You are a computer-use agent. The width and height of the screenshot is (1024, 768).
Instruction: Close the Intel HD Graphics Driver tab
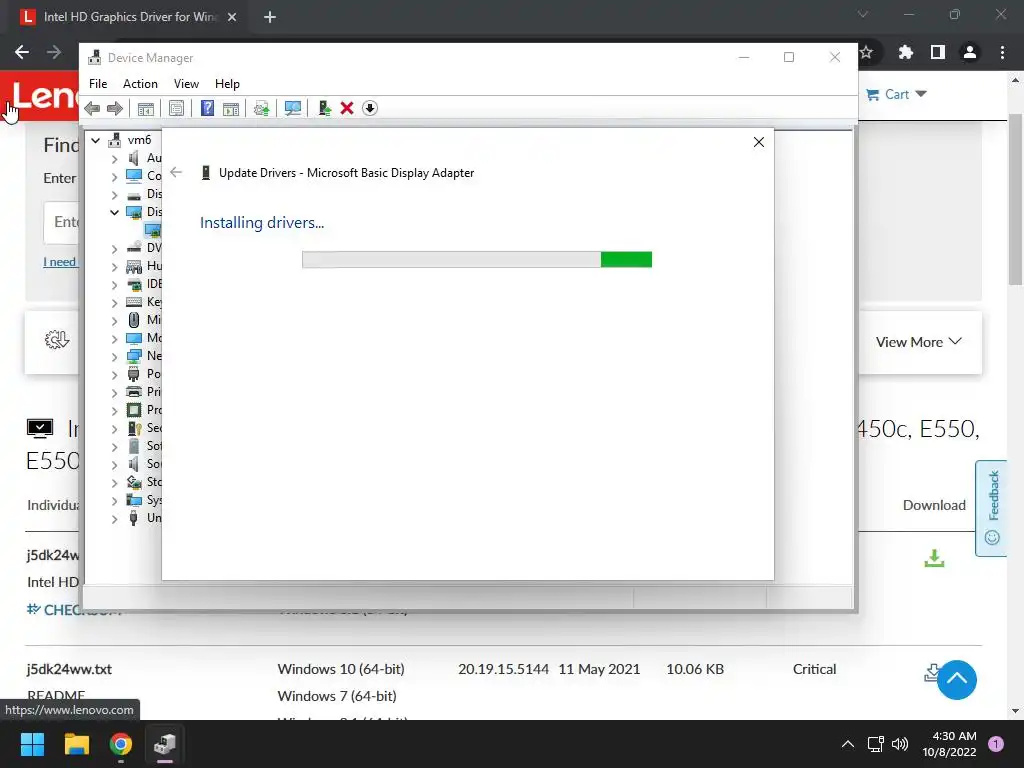pyautogui.click(x=232, y=17)
